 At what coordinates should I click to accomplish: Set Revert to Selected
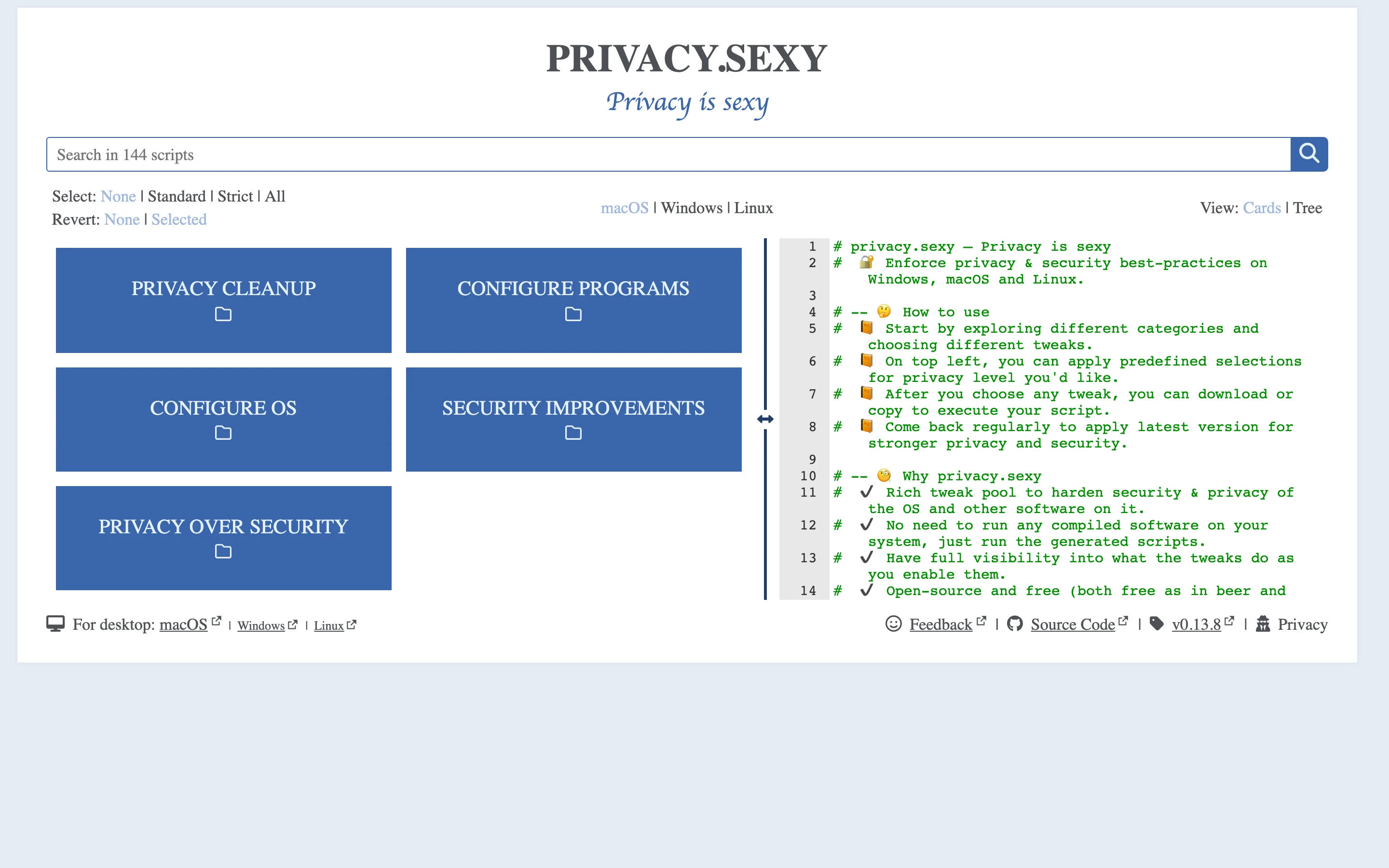[179, 219]
